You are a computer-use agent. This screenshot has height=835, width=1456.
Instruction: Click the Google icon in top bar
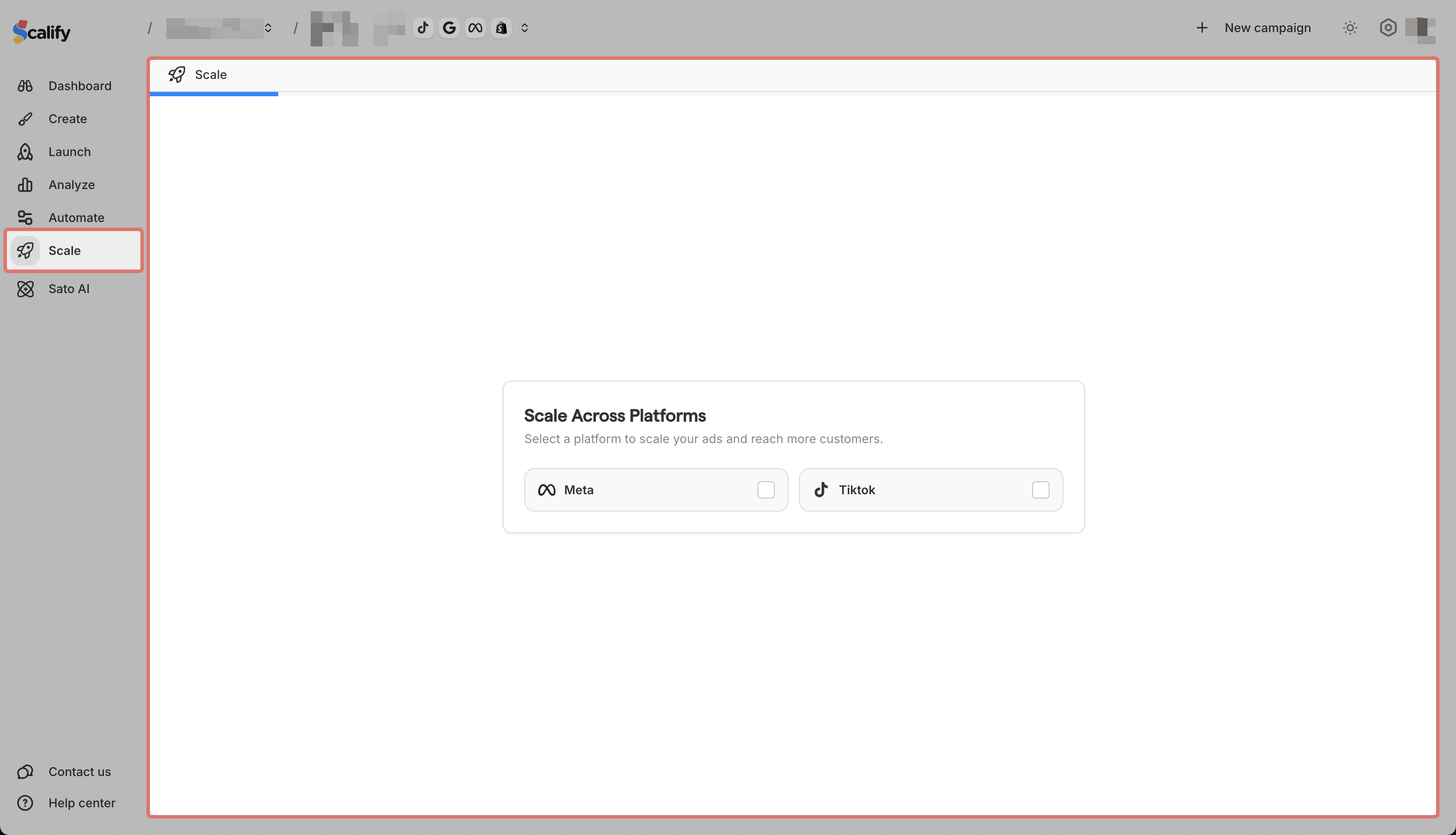point(449,27)
